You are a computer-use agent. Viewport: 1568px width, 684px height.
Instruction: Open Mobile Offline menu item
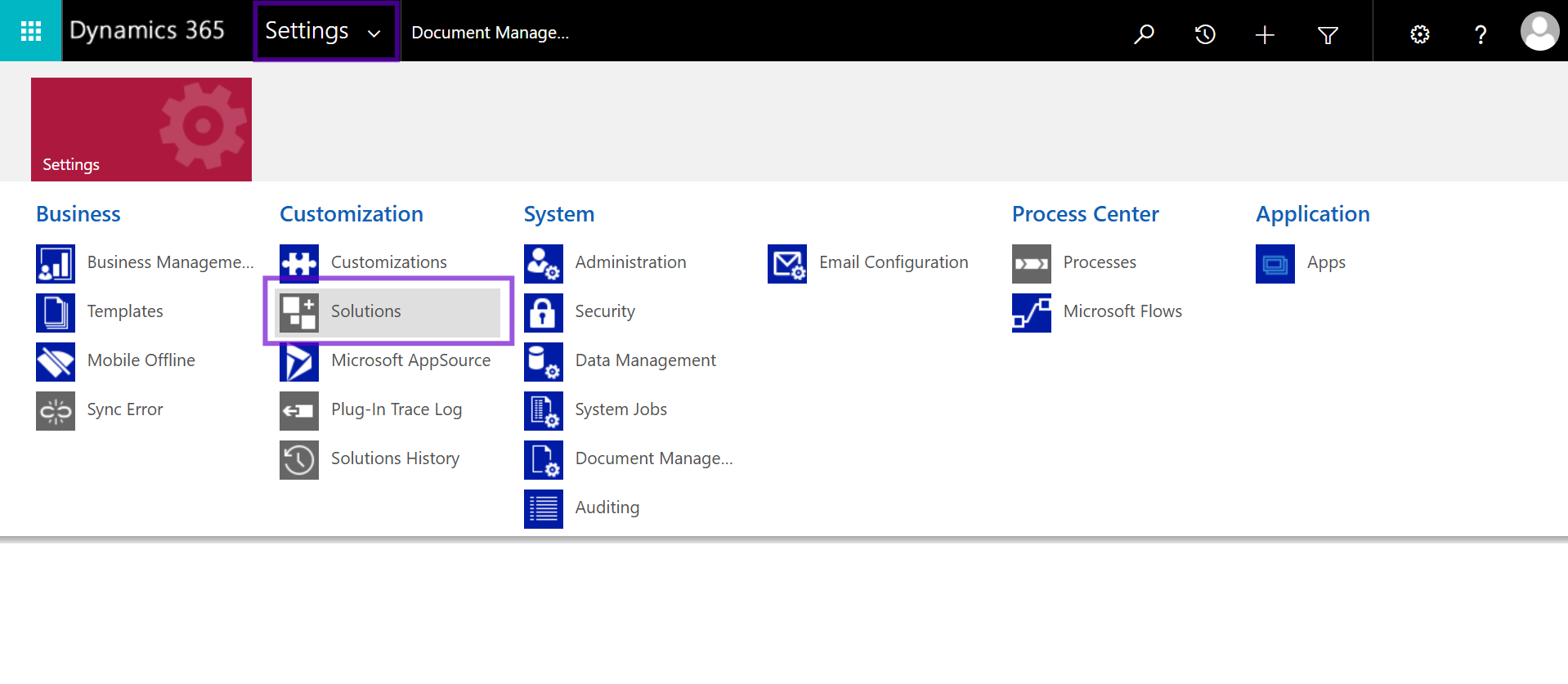[x=141, y=360]
